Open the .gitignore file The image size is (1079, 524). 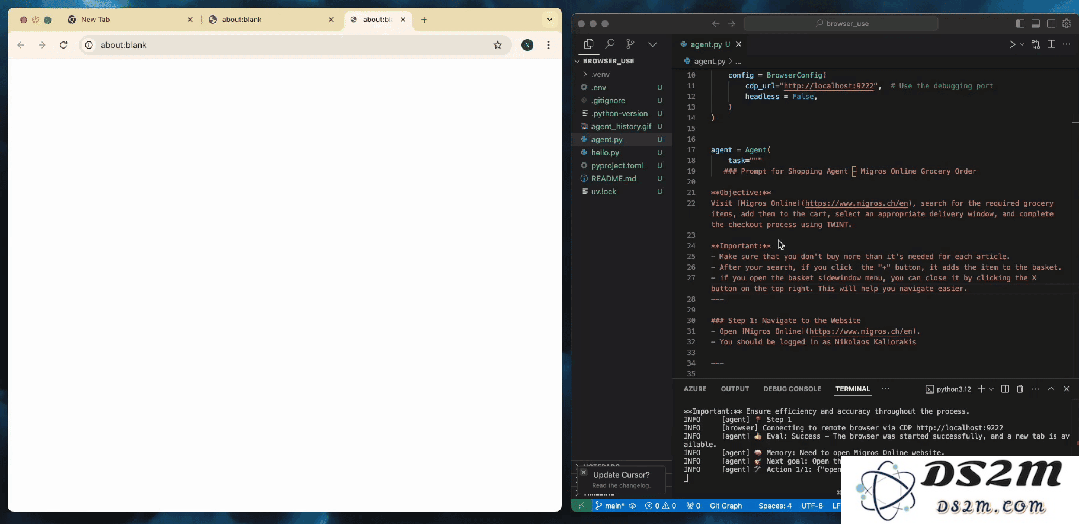pyautogui.click(x=621, y=101)
